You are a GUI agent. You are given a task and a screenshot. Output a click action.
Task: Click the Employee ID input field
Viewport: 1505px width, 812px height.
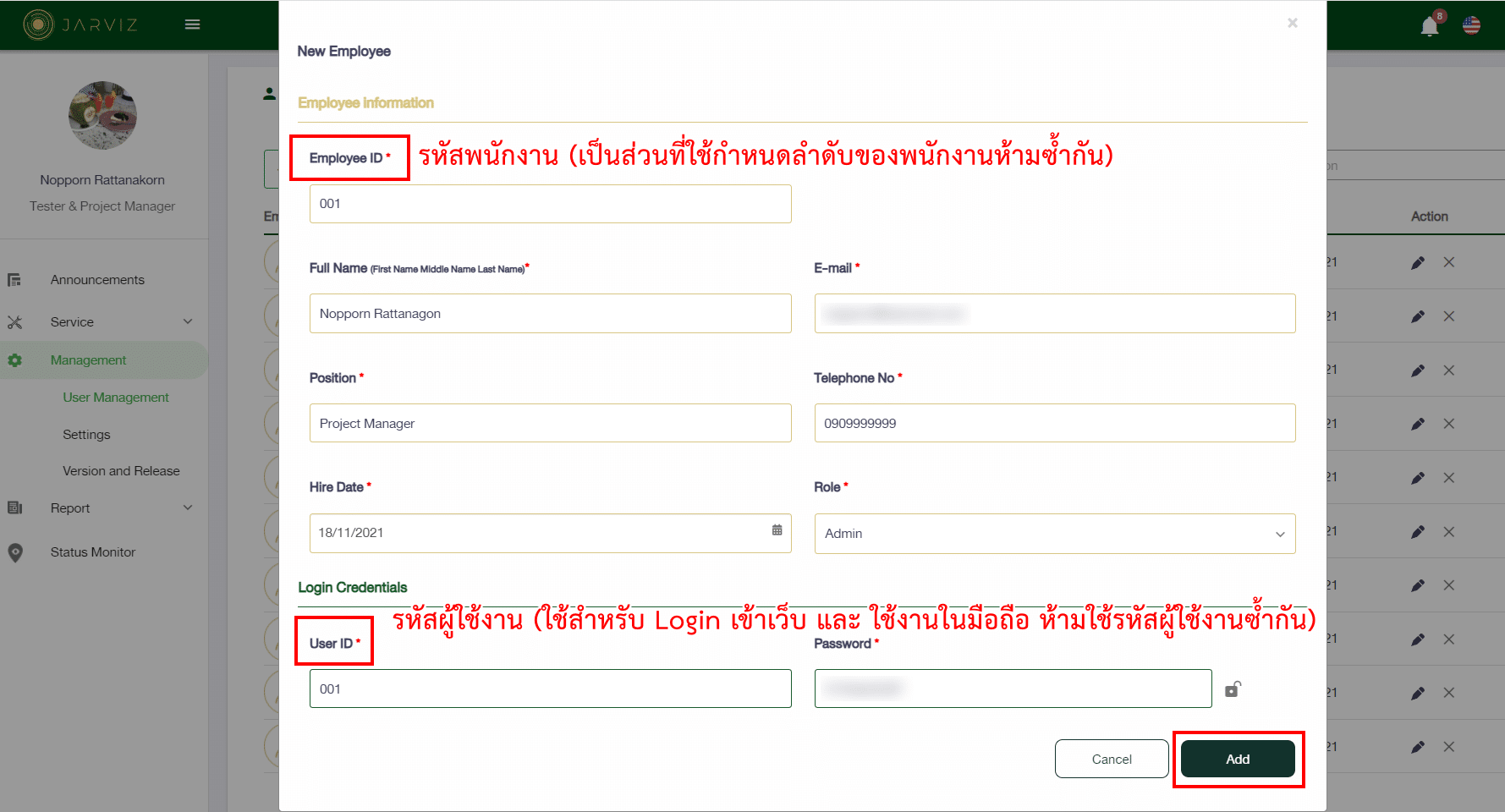coord(550,204)
